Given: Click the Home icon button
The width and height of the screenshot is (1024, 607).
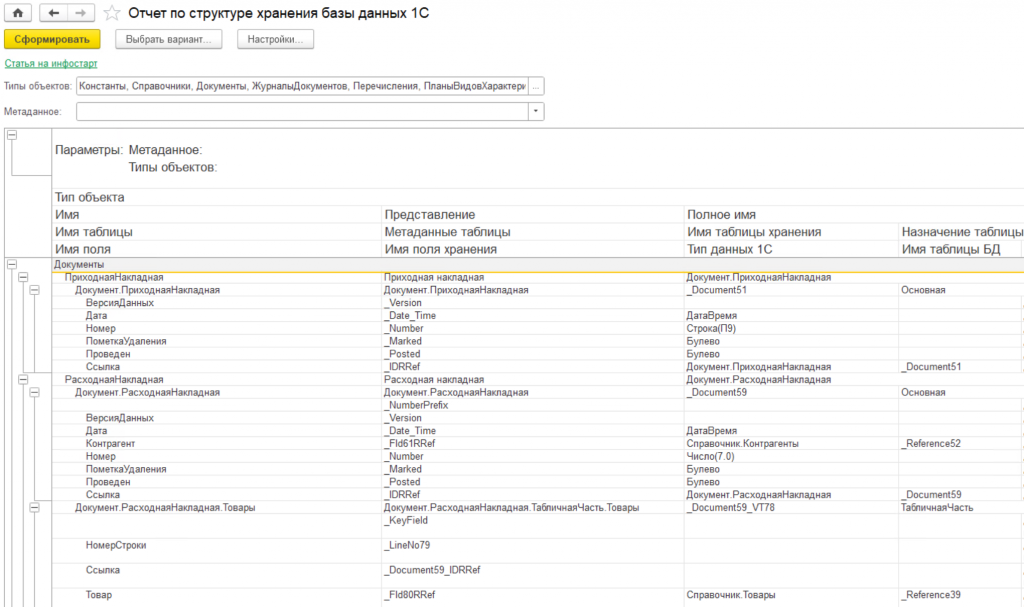Looking at the screenshot, I should coord(18,12).
